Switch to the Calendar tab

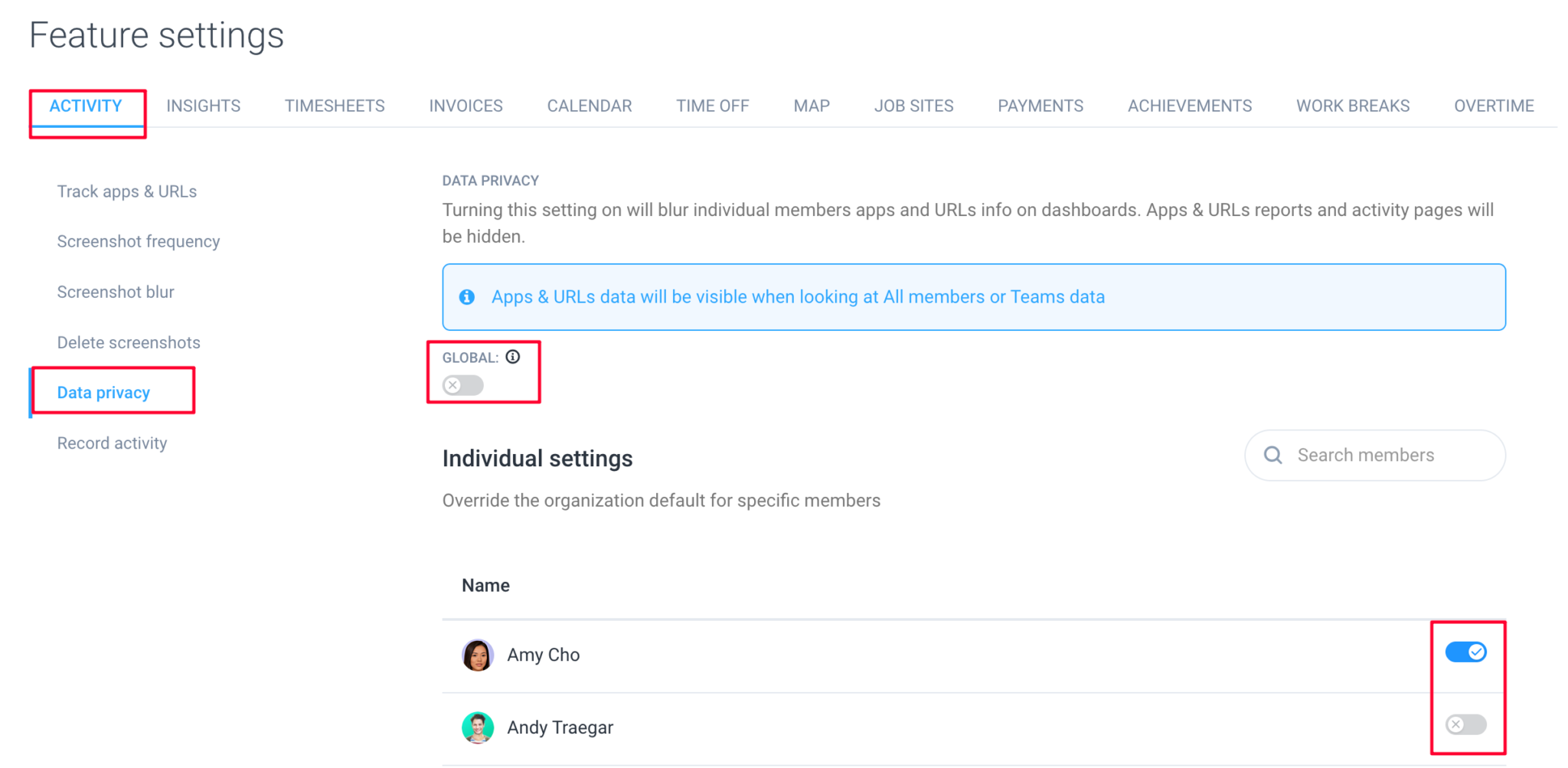pos(589,106)
